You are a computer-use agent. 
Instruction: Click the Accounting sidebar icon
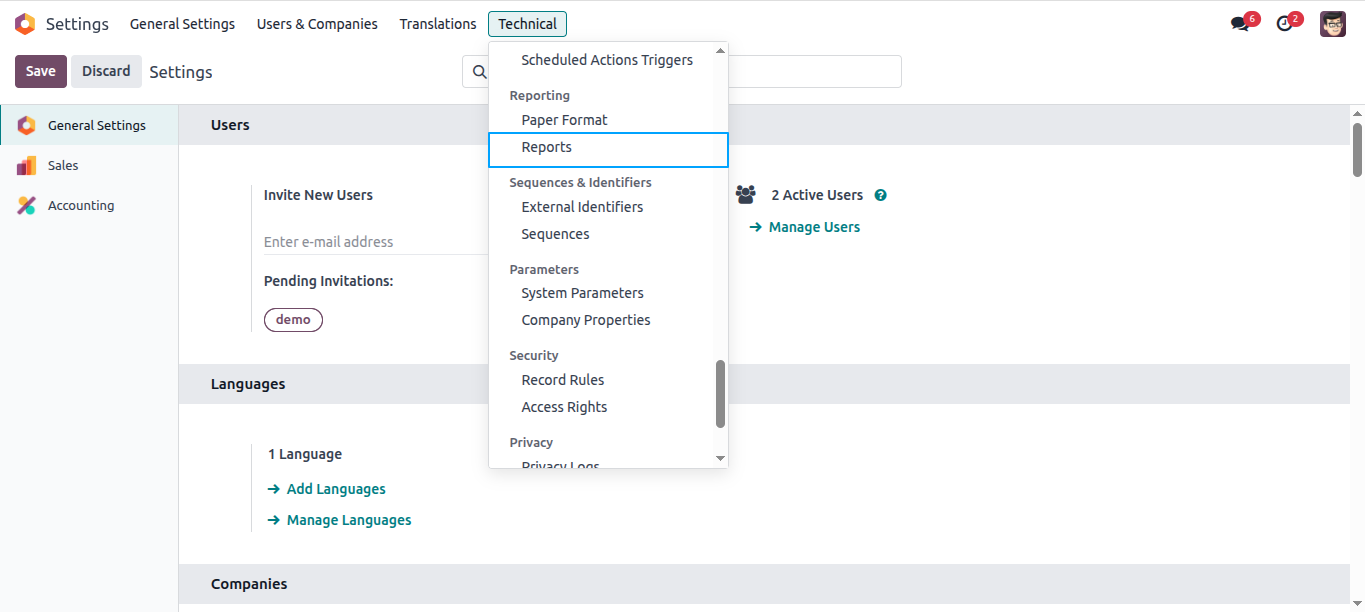27,205
